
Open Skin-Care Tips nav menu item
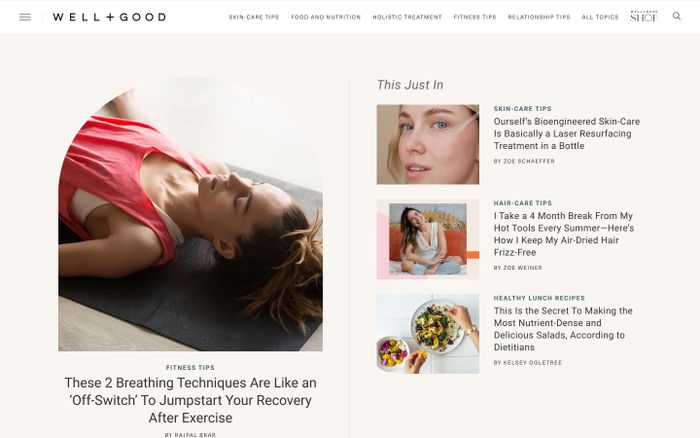click(x=254, y=17)
